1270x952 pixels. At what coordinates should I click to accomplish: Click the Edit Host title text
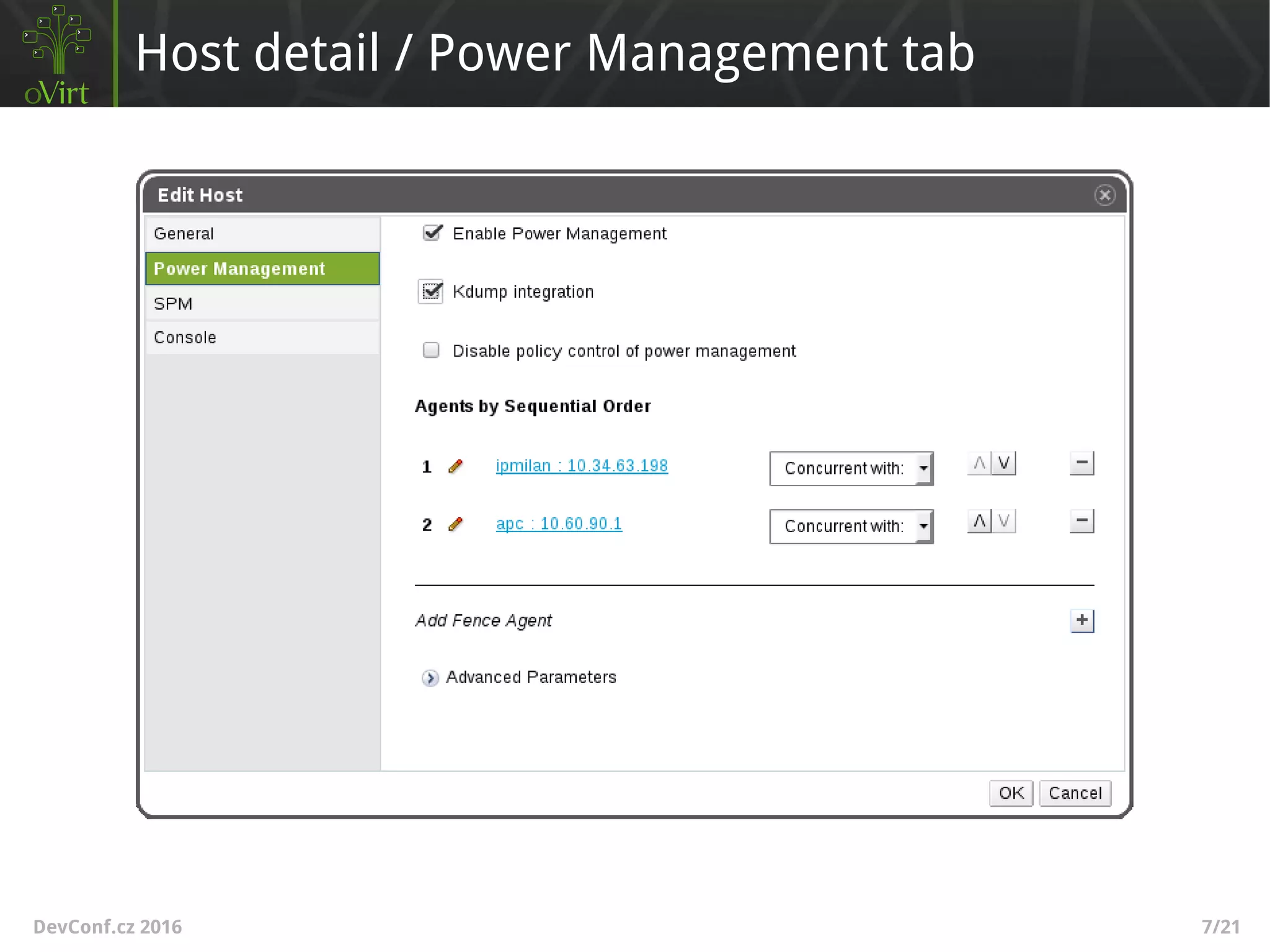point(200,195)
